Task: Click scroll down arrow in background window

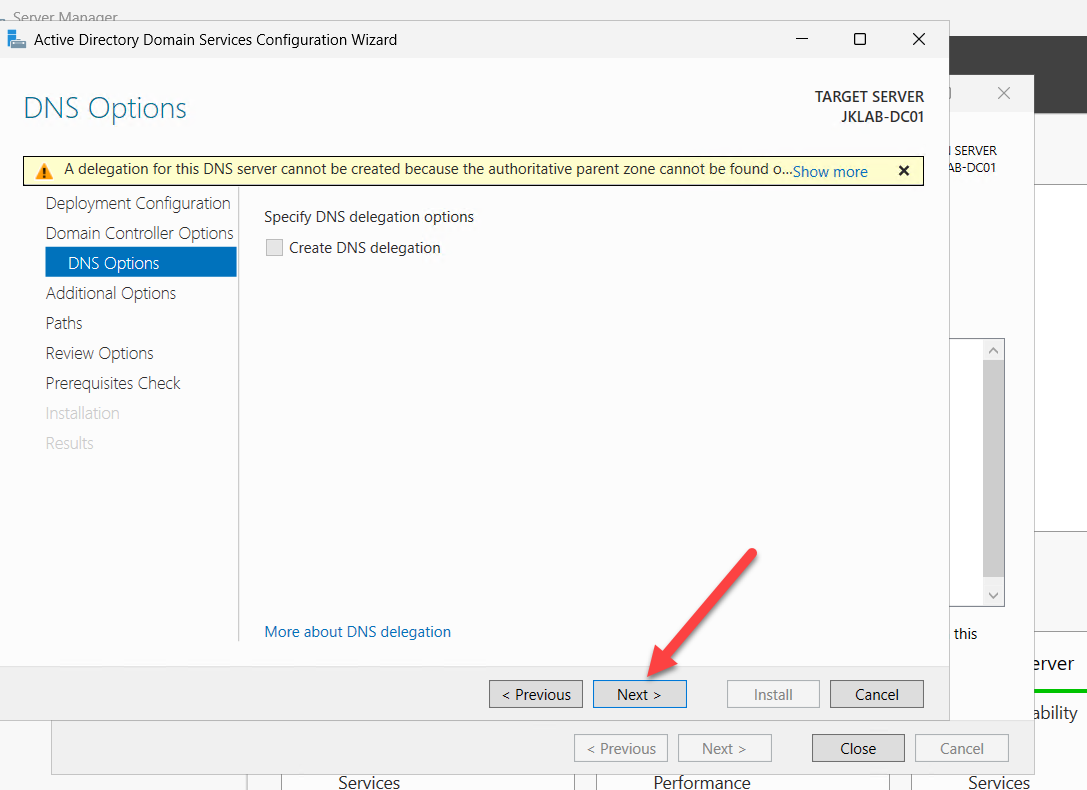Action: (993, 595)
